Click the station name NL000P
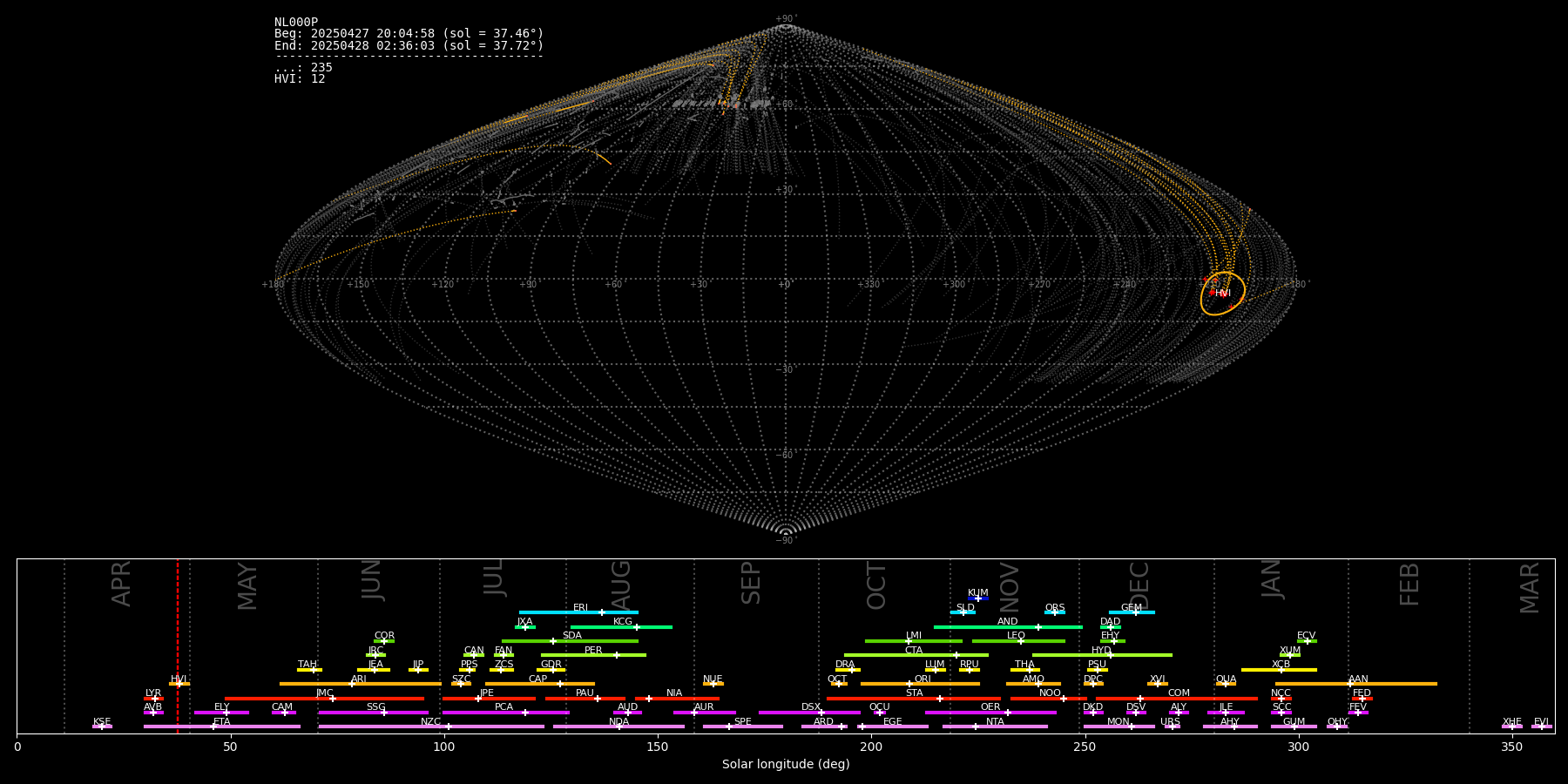 coord(296,23)
